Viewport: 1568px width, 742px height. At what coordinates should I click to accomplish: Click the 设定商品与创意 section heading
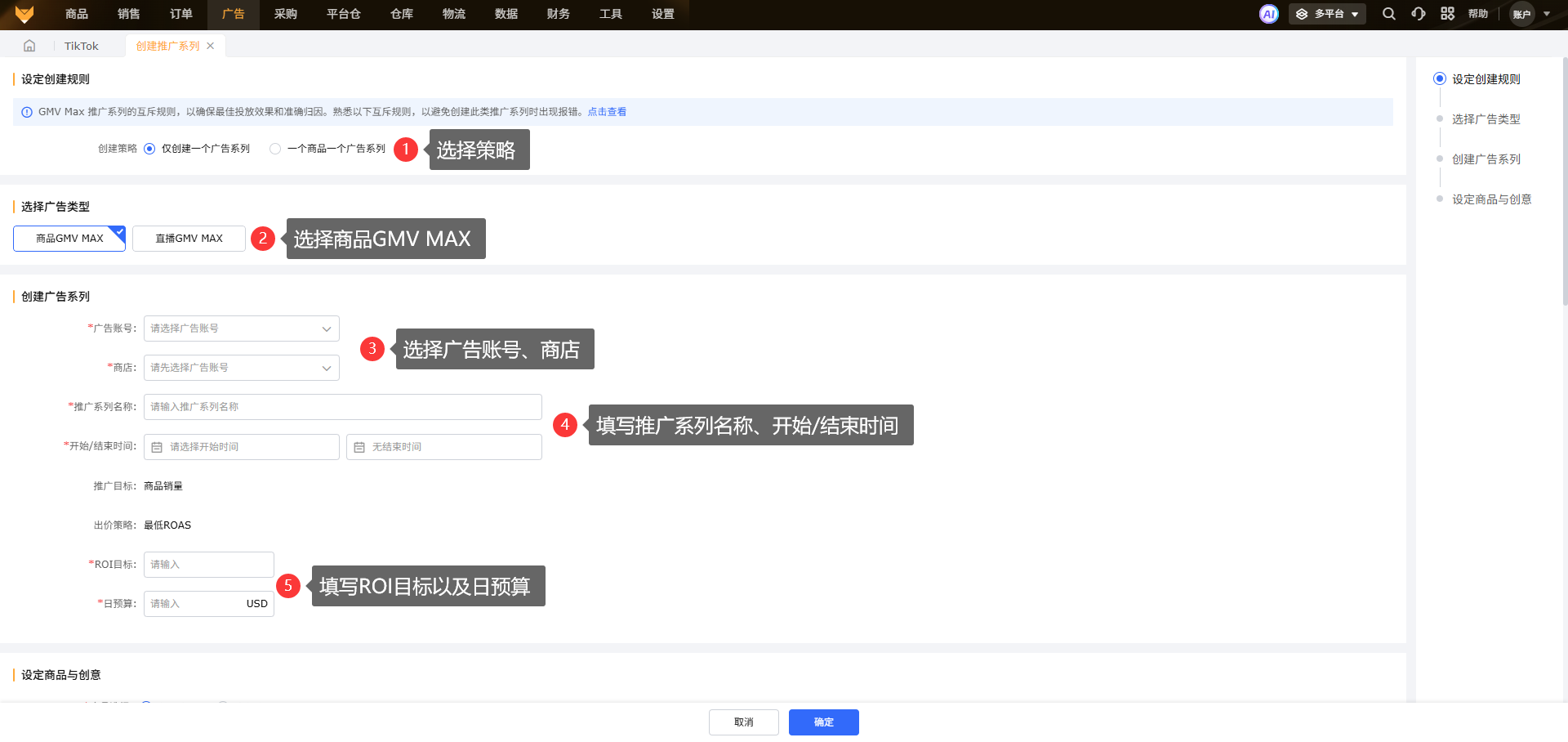pyautogui.click(x=61, y=675)
